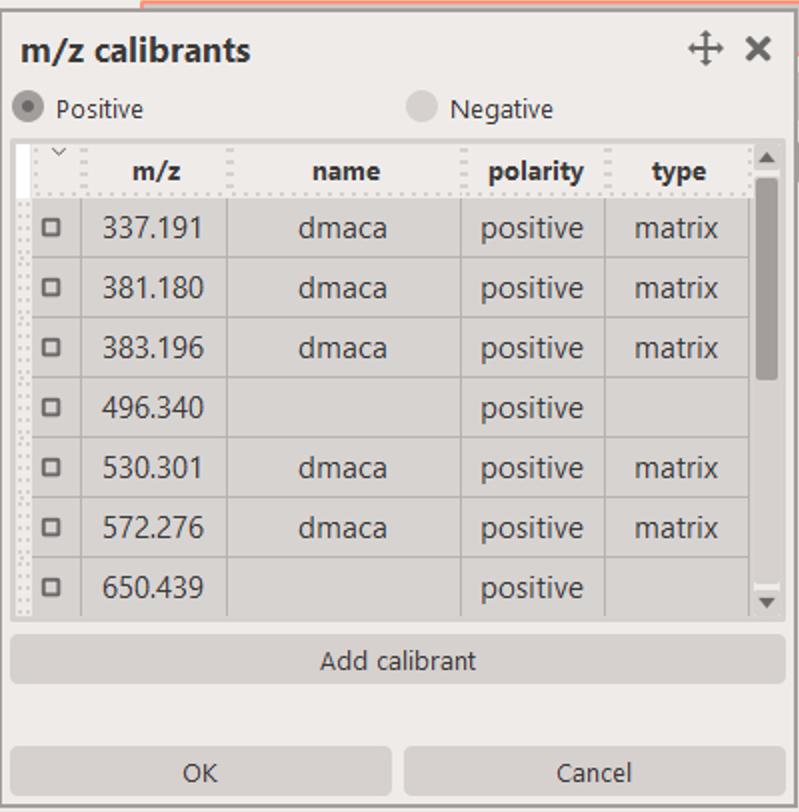The height and width of the screenshot is (812, 799).
Task: Click the empty name cell for 496.340
Action: tap(343, 408)
